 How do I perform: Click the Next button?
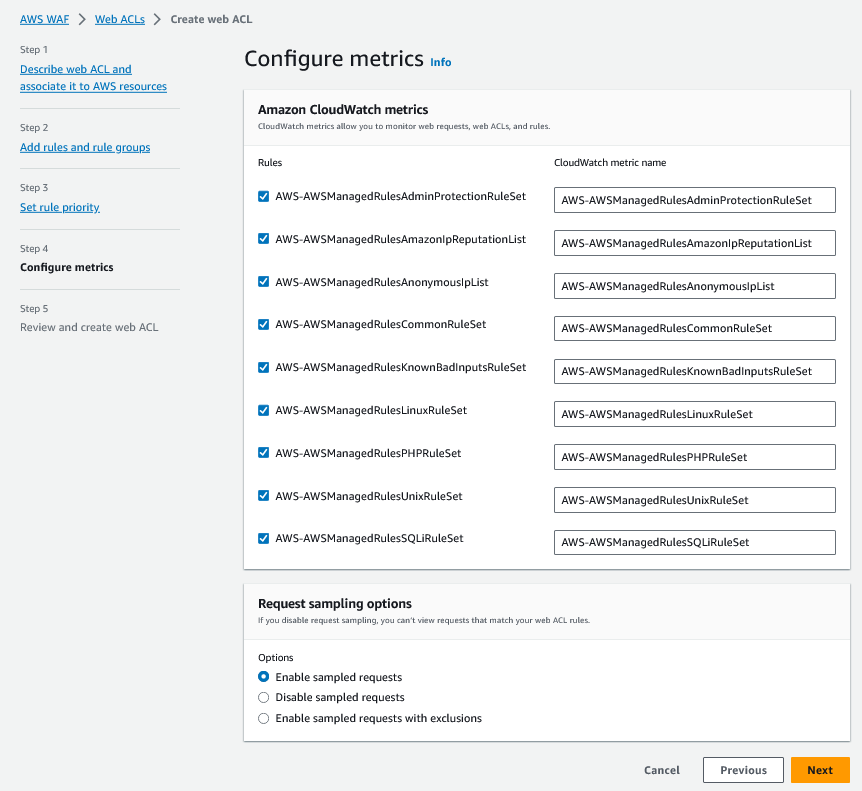[x=819, y=770]
